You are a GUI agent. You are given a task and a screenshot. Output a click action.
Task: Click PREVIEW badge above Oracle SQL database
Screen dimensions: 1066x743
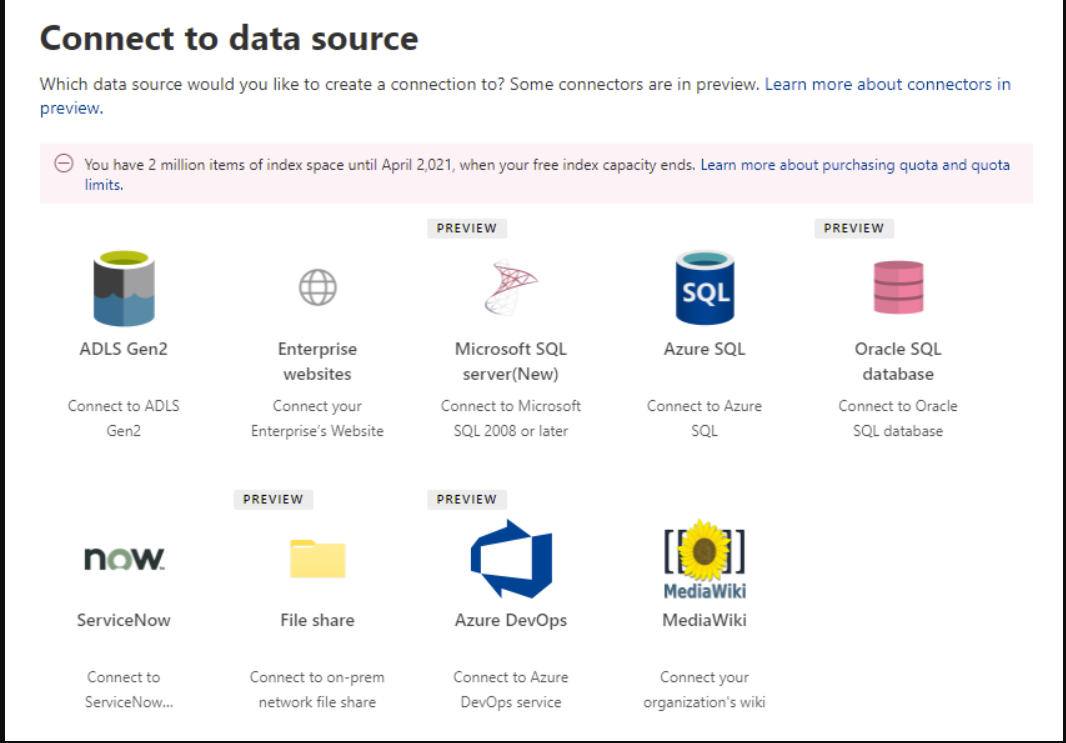coord(854,228)
